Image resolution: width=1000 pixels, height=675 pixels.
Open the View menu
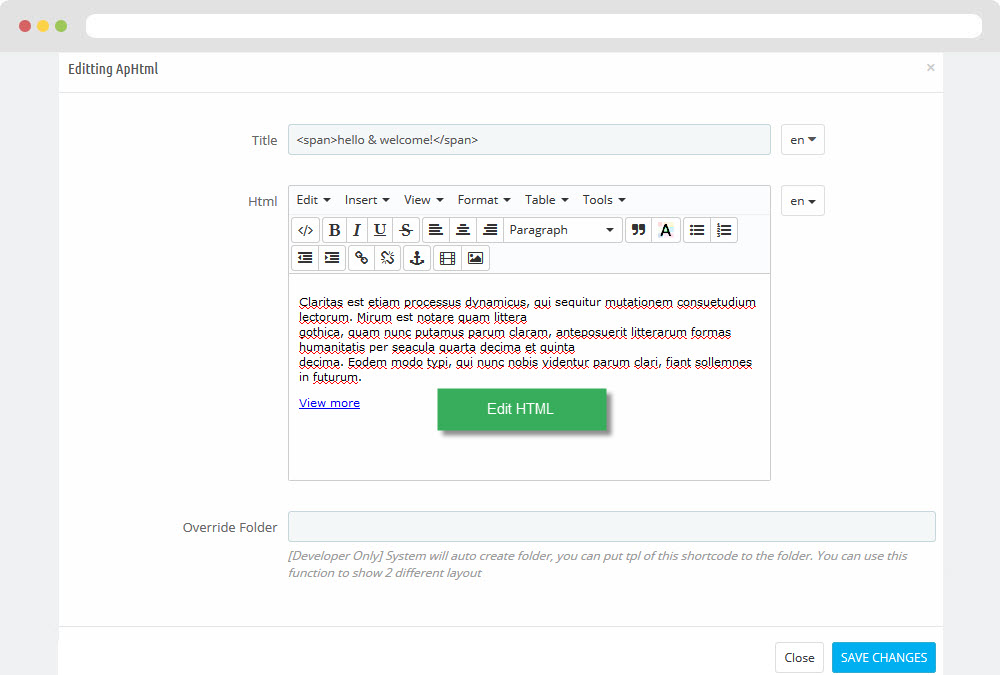423,200
